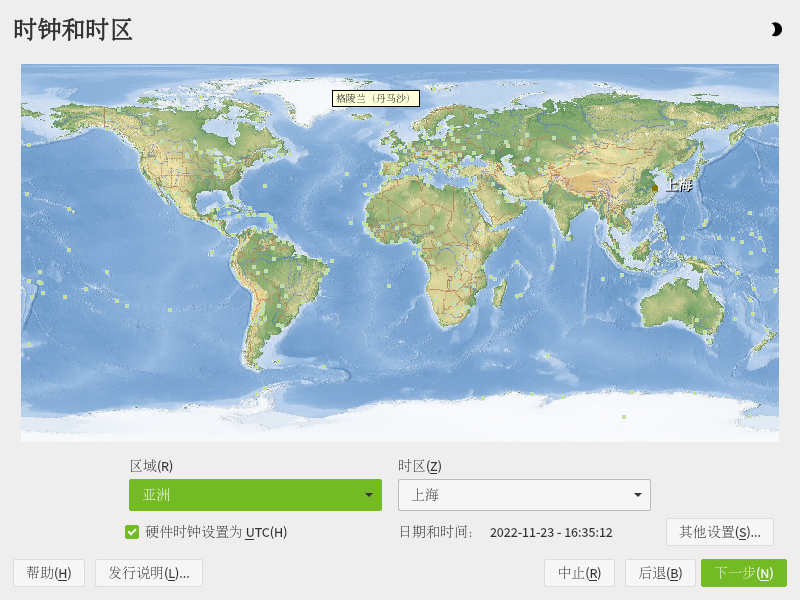The image size is (800, 600).
Task: Click the Shanghai city marker on the map
Action: pyautogui.click(x=655, y=187)
